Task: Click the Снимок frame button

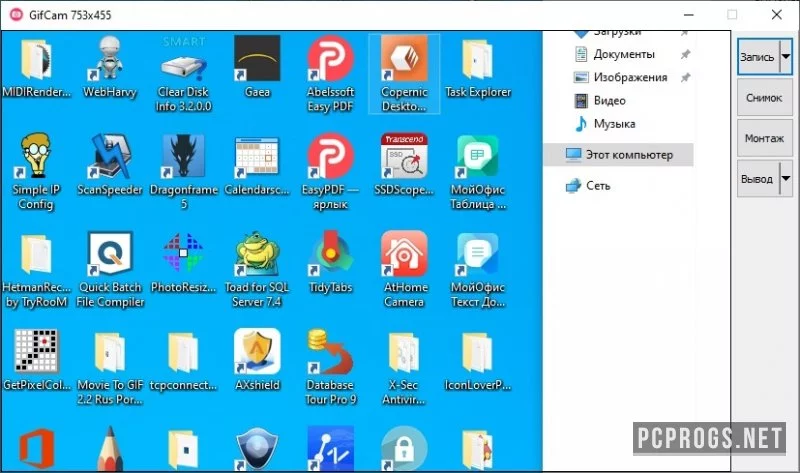Action: pos(764,97)
